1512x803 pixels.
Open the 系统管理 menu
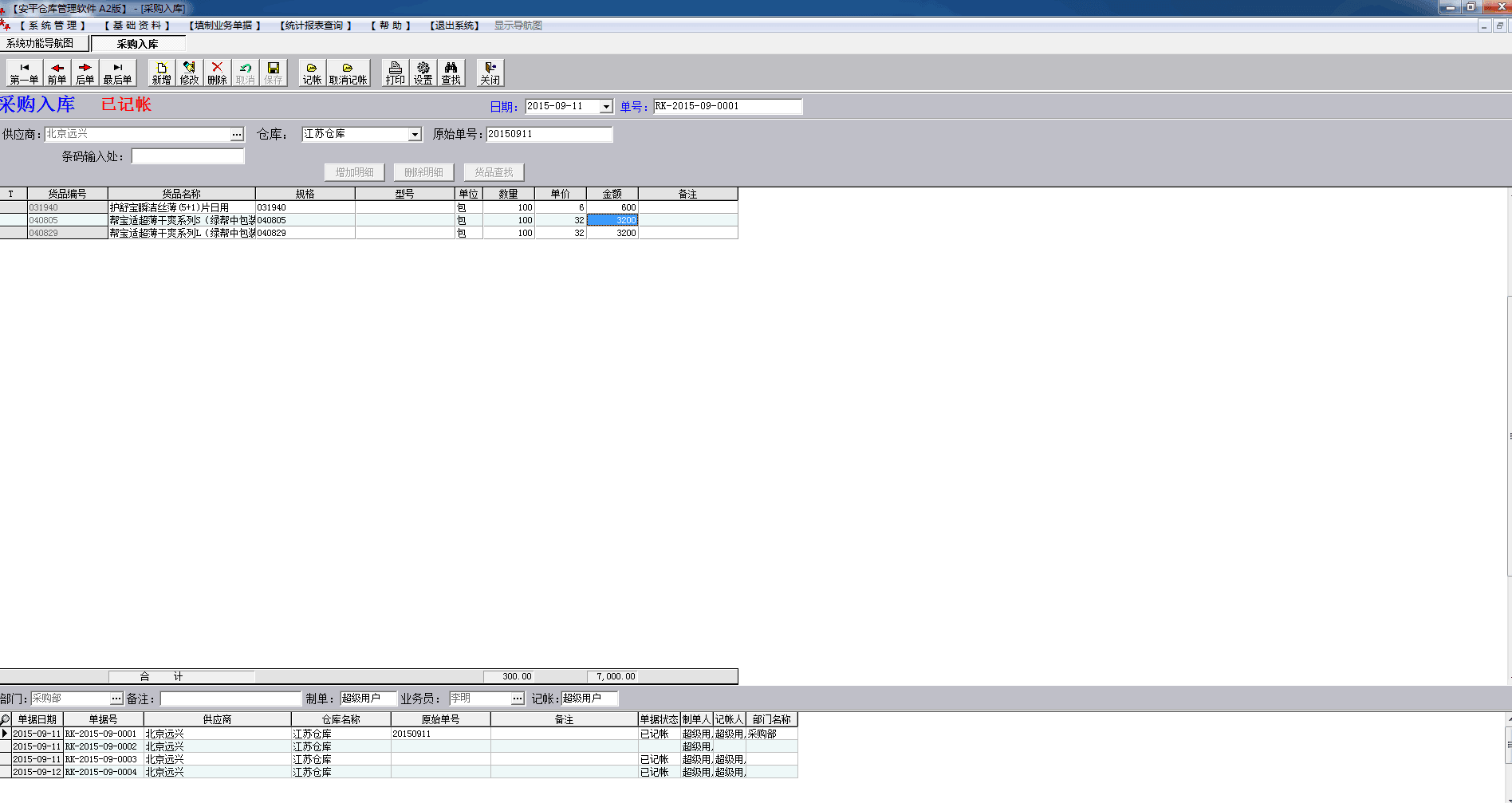click(53, 26)
